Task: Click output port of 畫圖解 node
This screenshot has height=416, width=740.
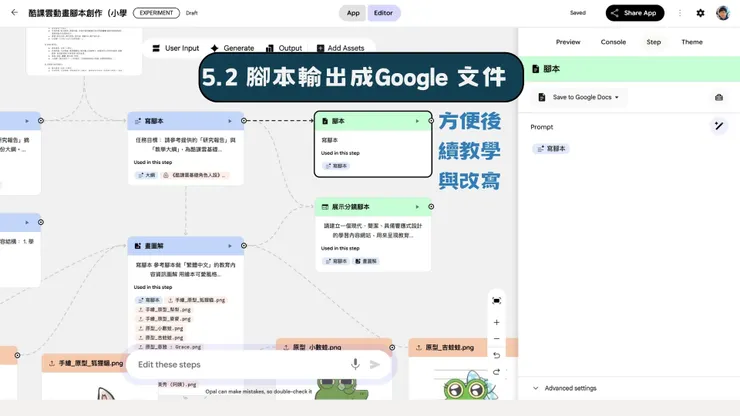Action: [244, 246]
